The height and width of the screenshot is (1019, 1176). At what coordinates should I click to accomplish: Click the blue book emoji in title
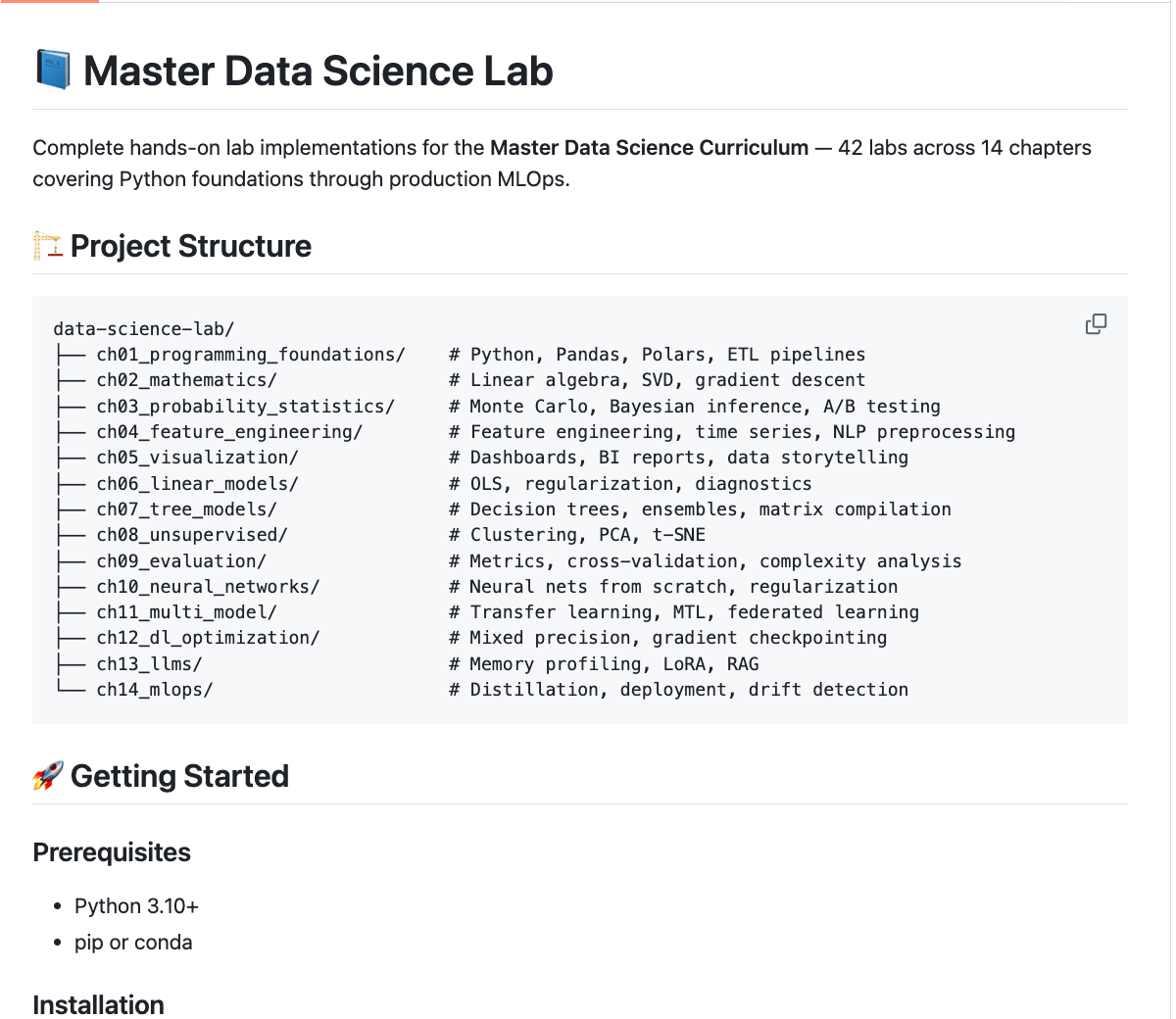coord(53,71)
